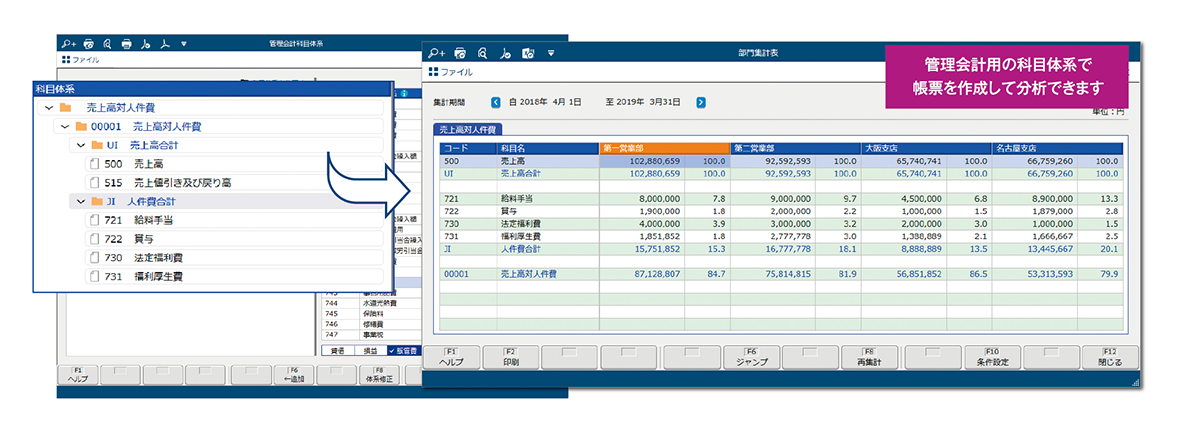Go to previous 集計期間 with left arrow
1200x431 pixels.
[x=496, y=102]
